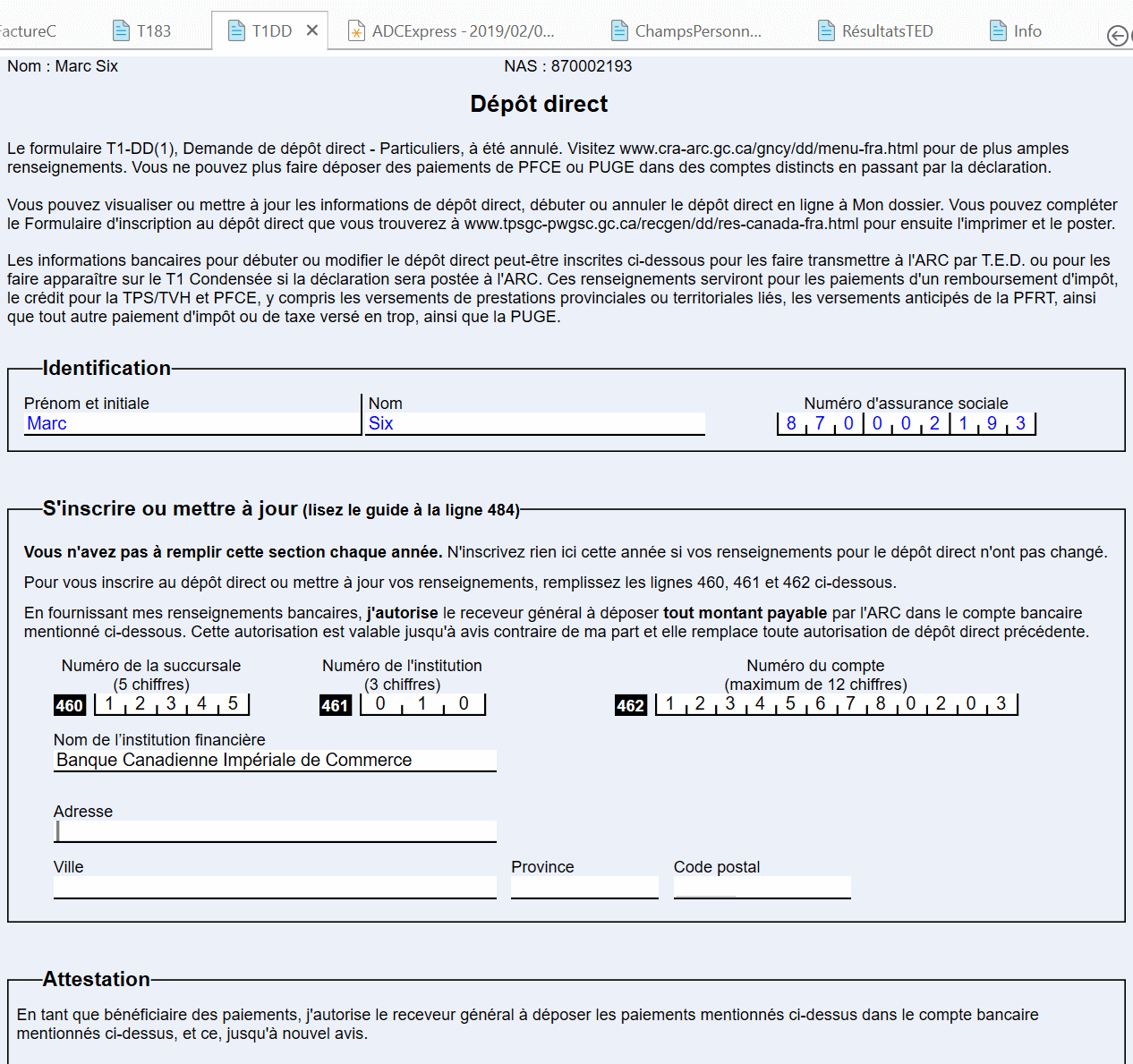Click the ADCExpress tab starred document icon
This screenshot has width=1133, height=1064.
point(356,31)
